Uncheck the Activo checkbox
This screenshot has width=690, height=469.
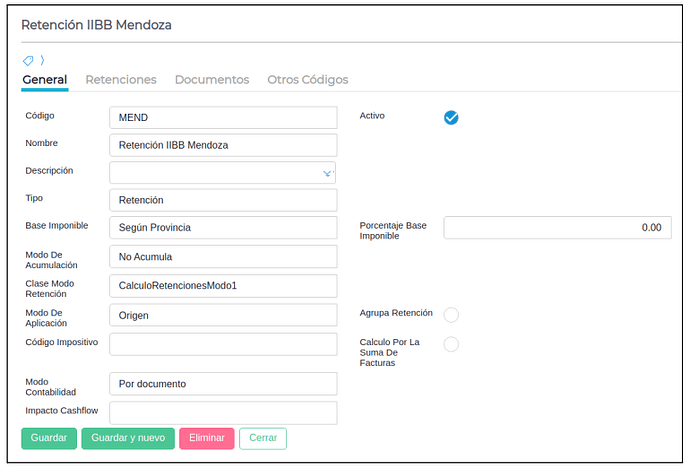(451, 117)
